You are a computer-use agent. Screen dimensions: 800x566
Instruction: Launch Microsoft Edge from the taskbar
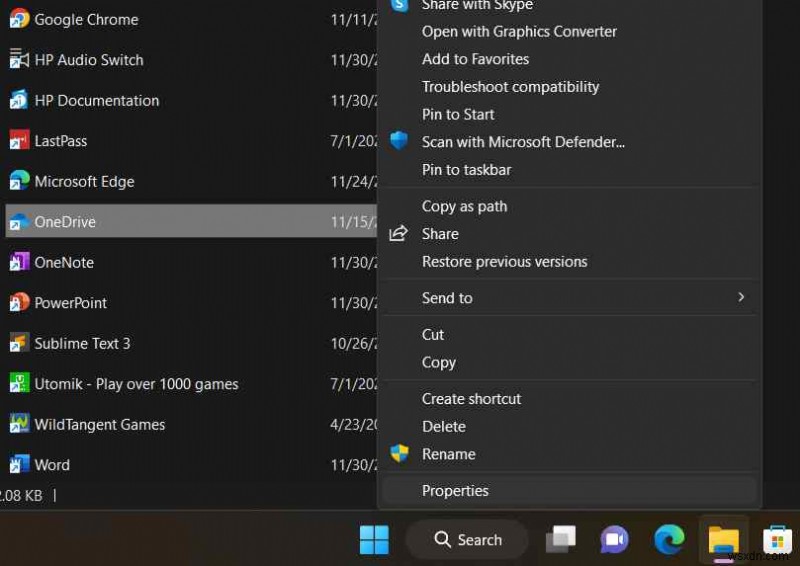pos(669,539)
